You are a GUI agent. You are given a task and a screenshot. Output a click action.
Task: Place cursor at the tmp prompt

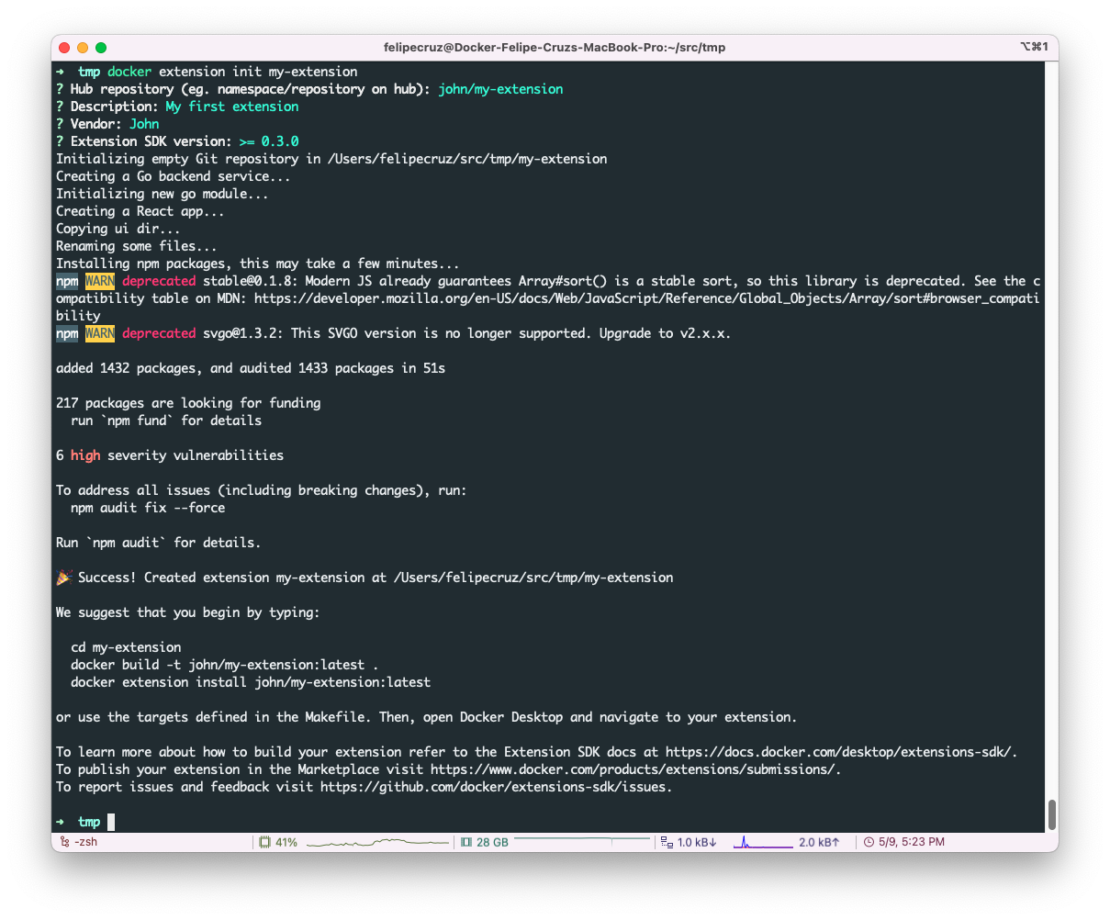110,821
